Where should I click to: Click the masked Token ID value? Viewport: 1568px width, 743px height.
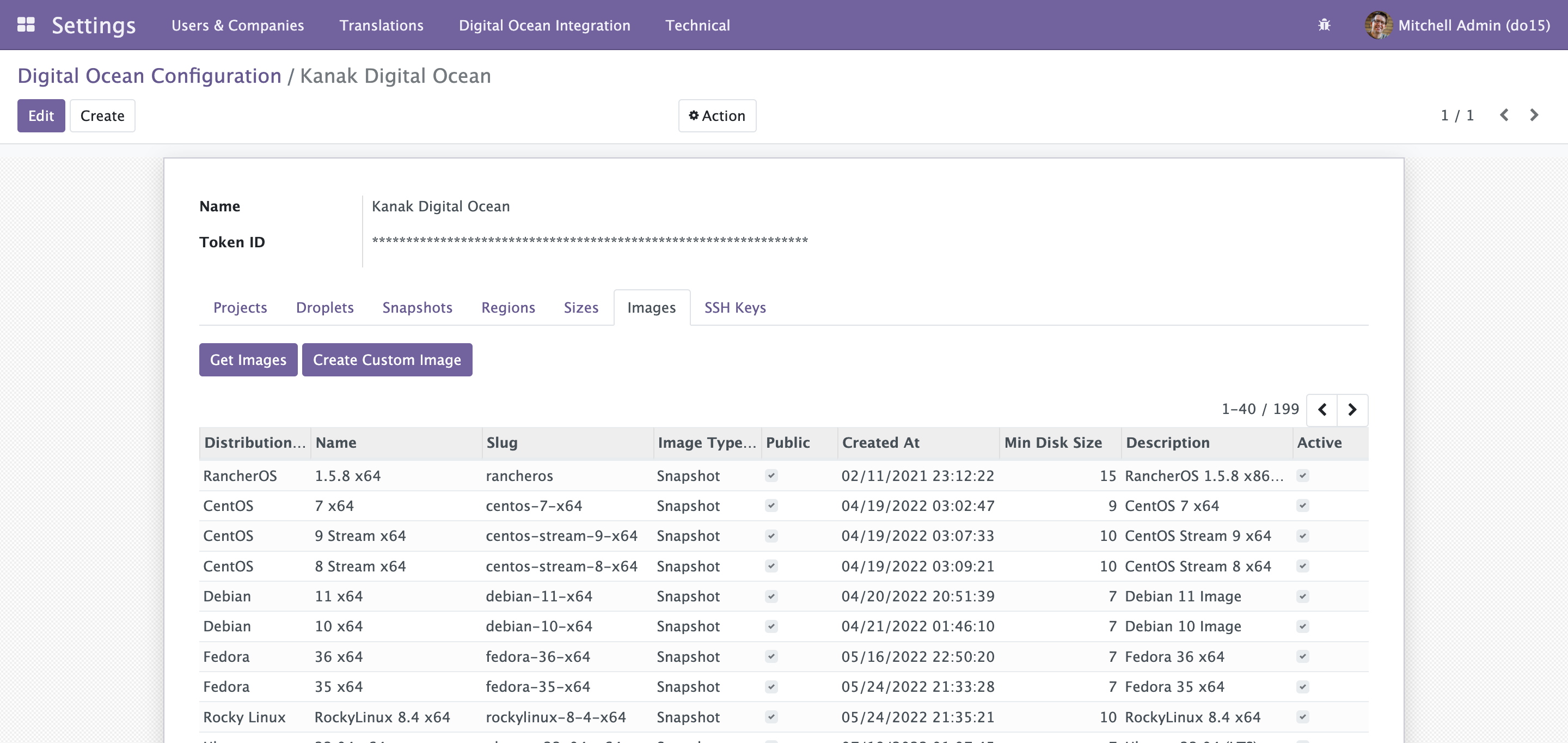[x=590, y=241]
